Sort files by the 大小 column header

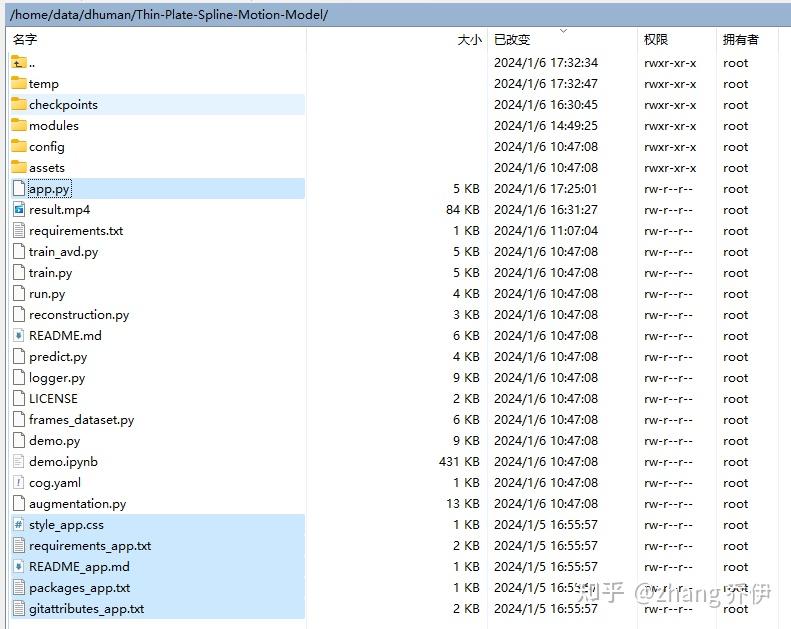coord(468,39)
